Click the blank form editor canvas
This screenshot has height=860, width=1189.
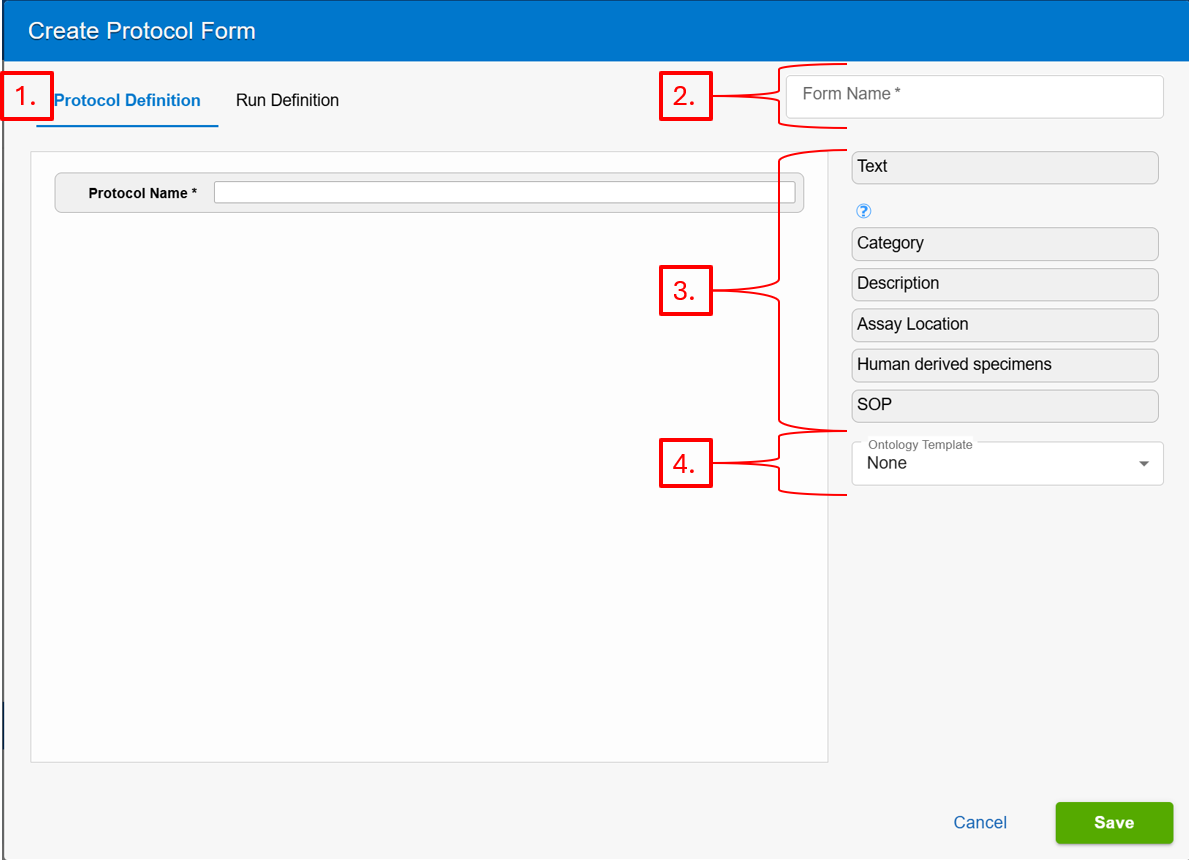point(430,500)
